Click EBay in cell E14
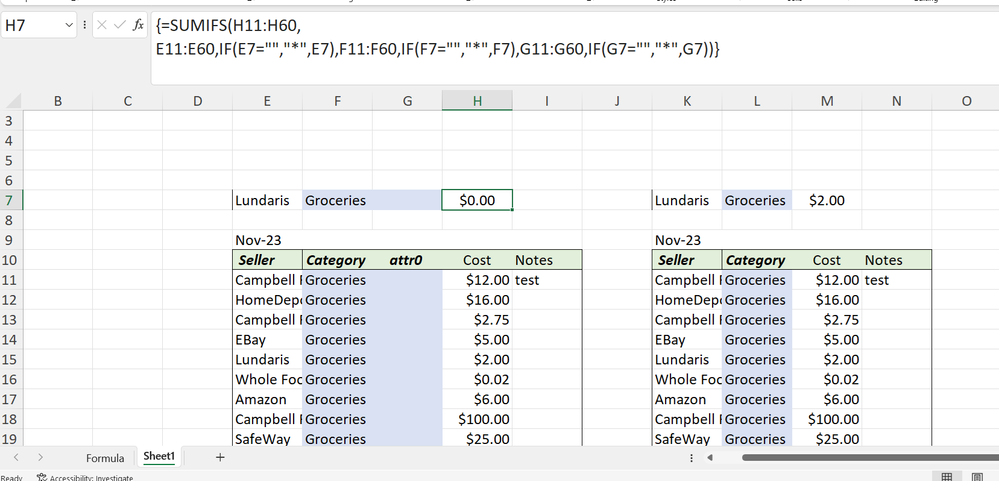Screen dimensions: 999x481 click(267, 340)
